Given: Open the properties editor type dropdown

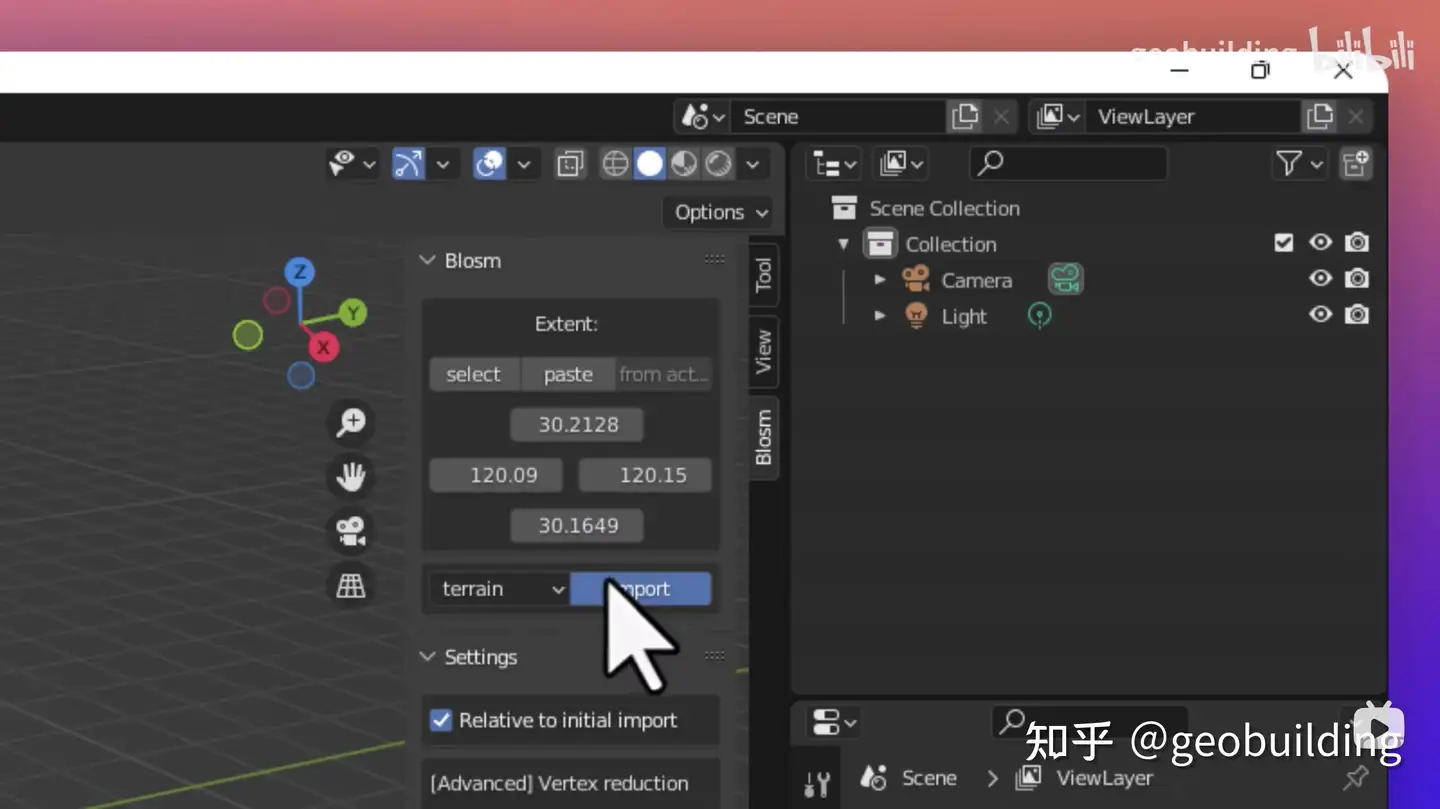Looking at the screenshot, I should [834, 722].
